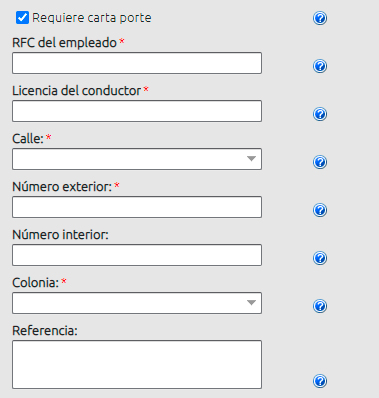The height and width of the screenshot is (398, 379).
Task: Show help icon beside RFC del empleado field
Action: pos(320,66)
